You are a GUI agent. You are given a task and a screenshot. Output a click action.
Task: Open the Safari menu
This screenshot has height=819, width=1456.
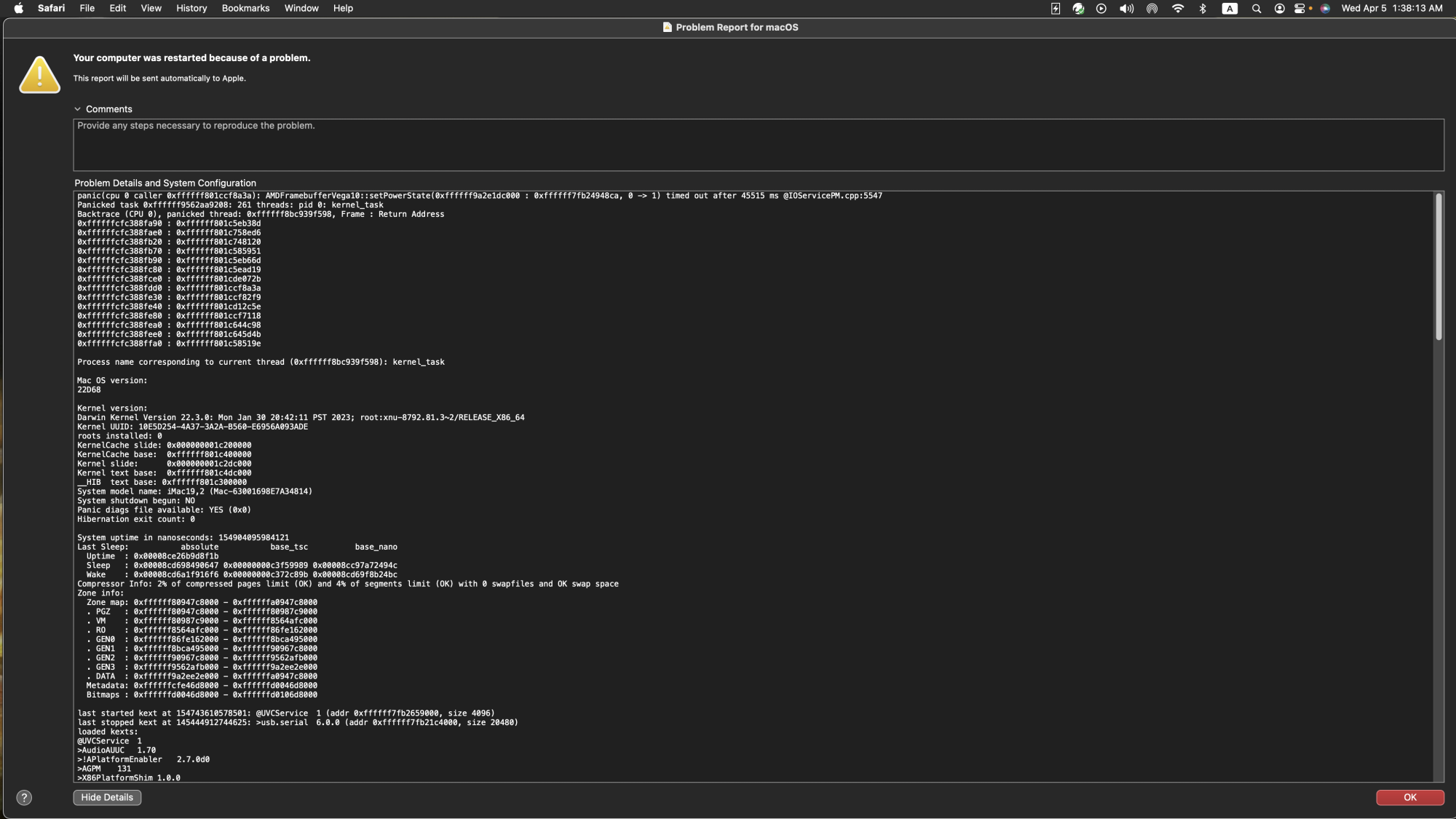click(x=51, y=8)
